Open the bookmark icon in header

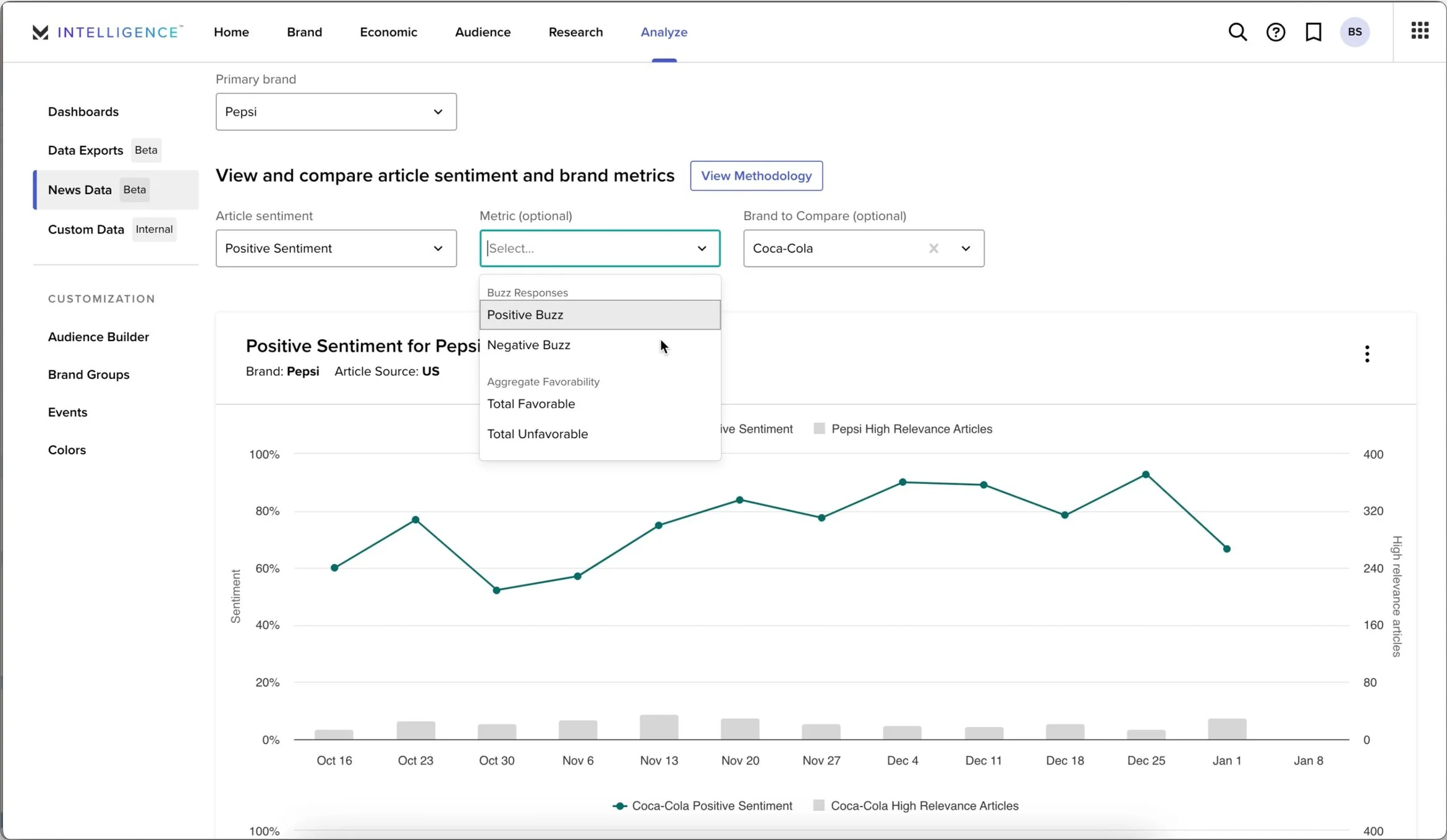point(1313,32)
